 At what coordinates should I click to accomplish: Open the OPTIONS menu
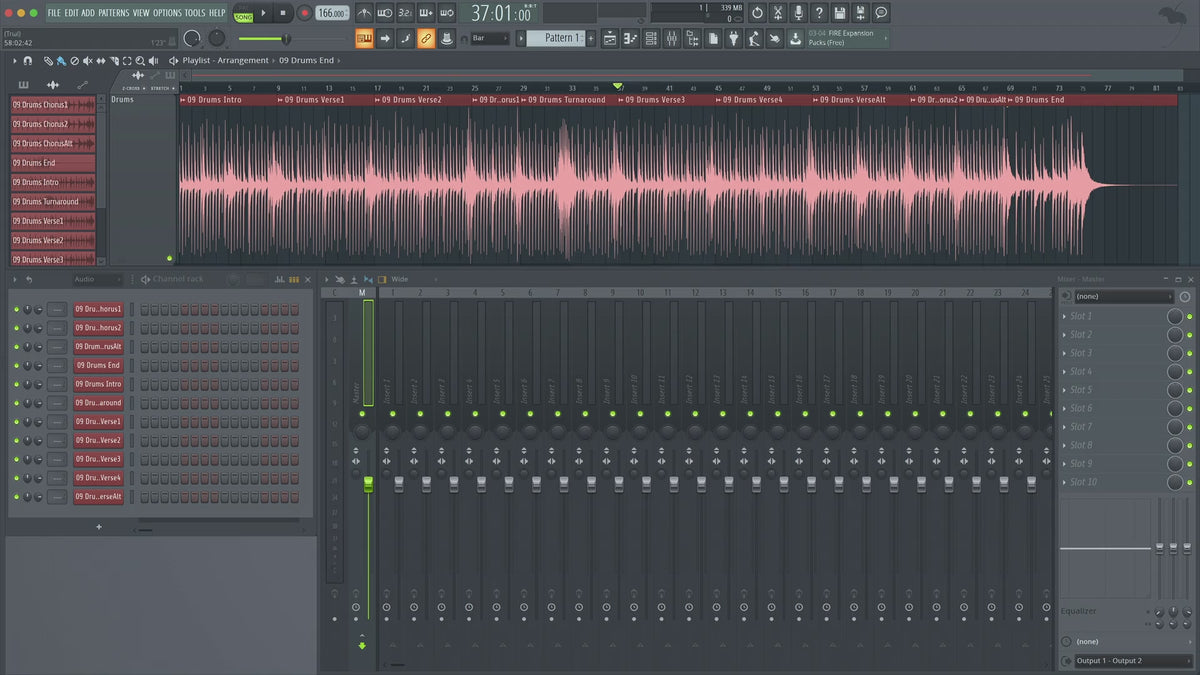[x=167, y=13]
